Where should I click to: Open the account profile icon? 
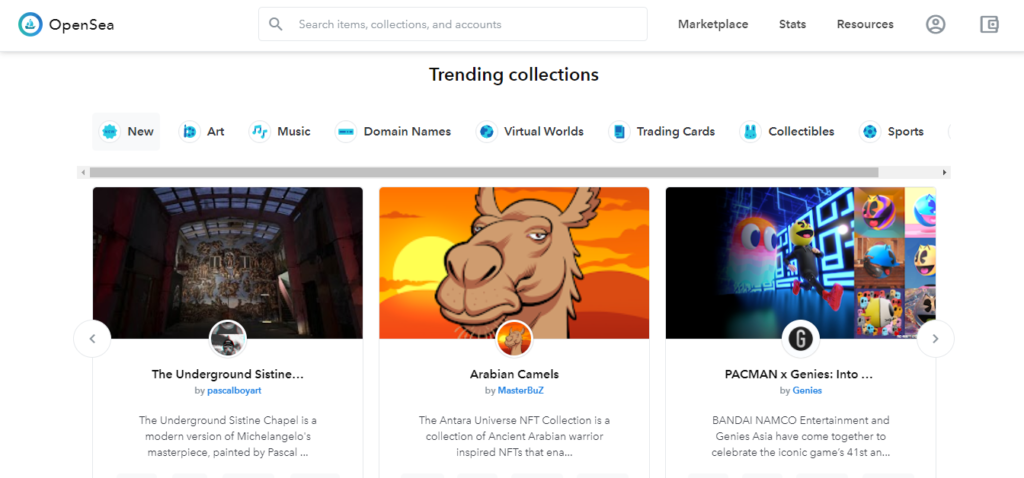tap(935, 24)
